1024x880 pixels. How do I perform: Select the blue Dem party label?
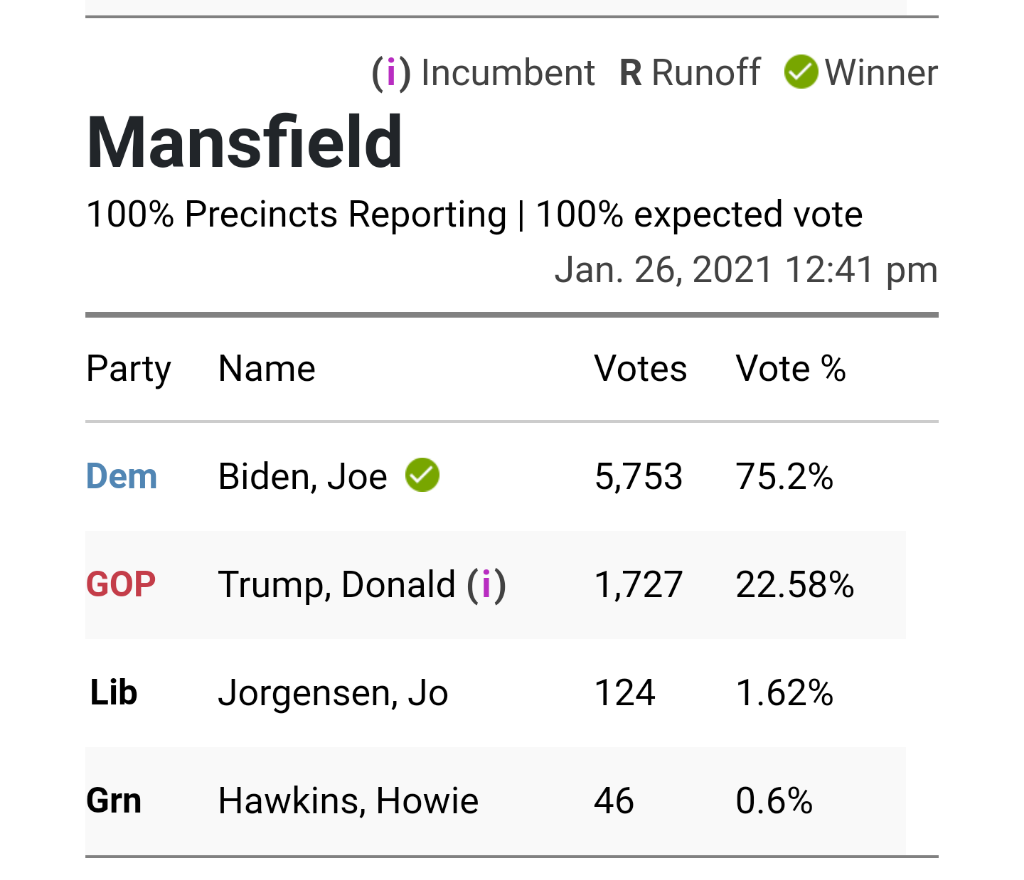click(x=122, y=476)
